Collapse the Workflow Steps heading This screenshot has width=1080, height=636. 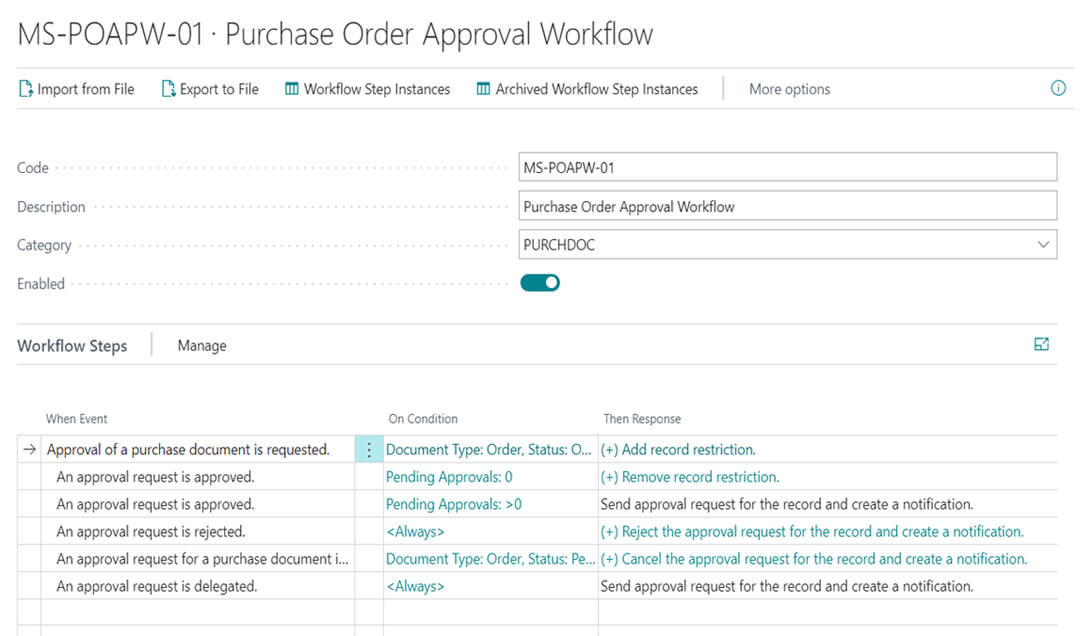pyautogui.click(x=72, y=346)
